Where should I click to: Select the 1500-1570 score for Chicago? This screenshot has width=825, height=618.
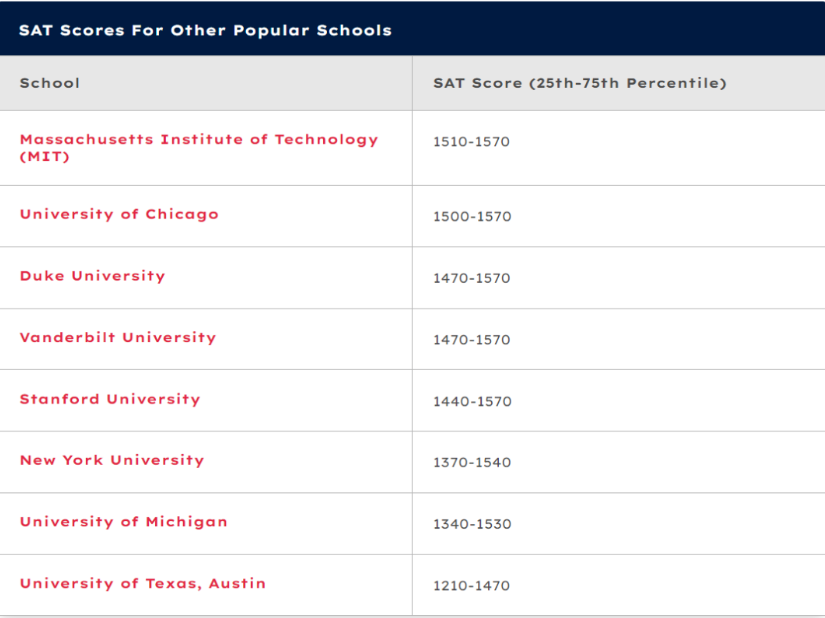point(471,216)
